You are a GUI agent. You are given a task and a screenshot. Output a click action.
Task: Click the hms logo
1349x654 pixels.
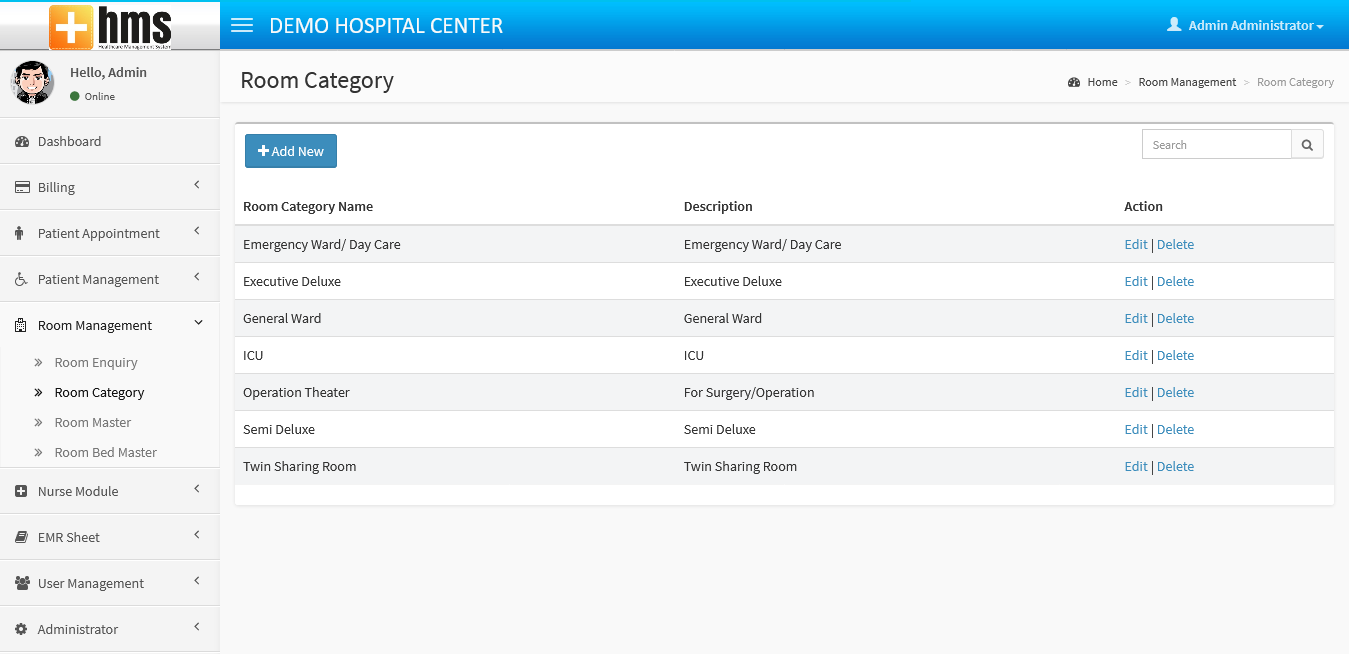point(111,26)
